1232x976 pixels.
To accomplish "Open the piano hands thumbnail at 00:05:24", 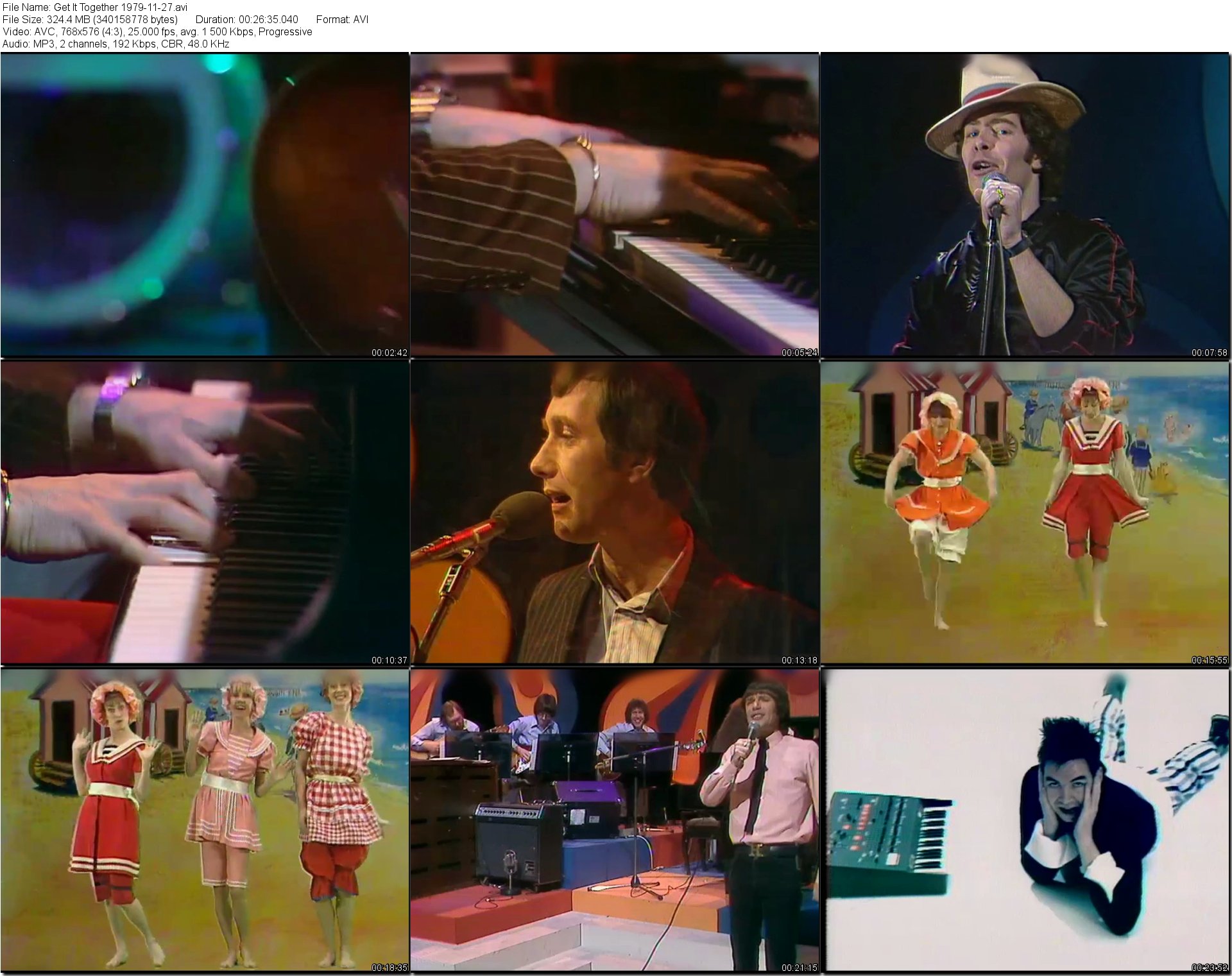I will [x=614, y=204].
